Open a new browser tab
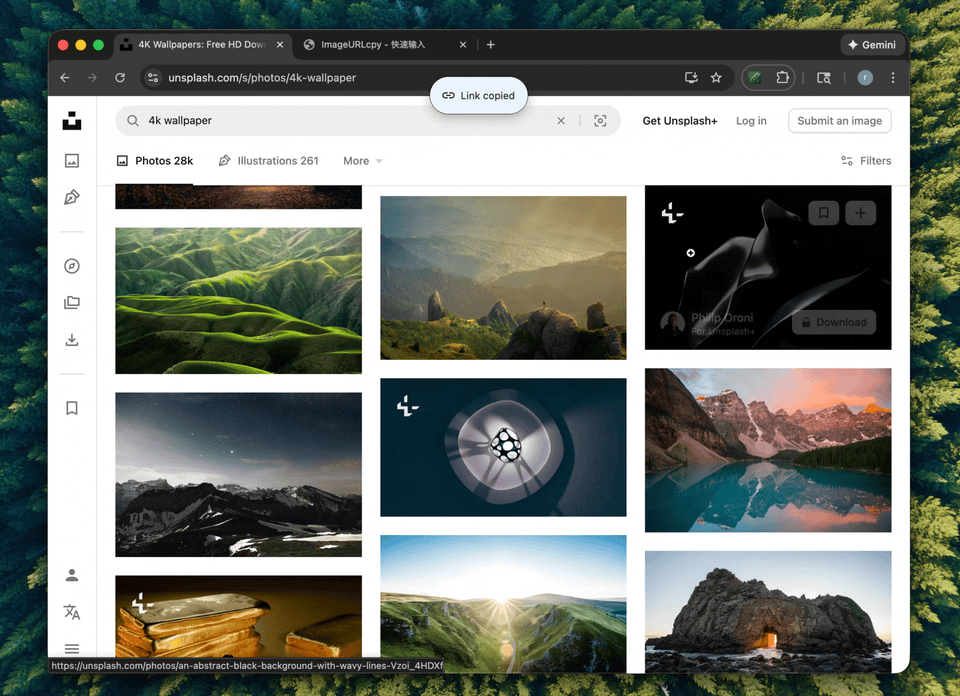Image resolution: width=960 pixels, height=696 pixels. pyautogui.click(x=490, y=45)
